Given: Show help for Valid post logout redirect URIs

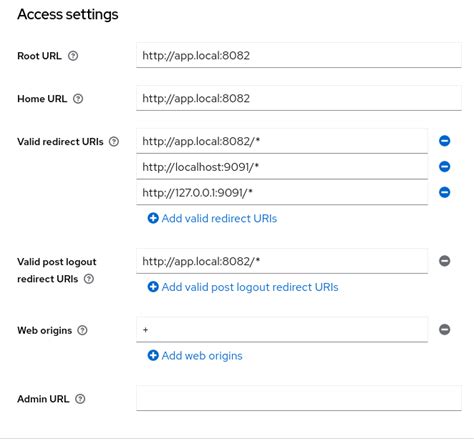Looking at the screenshot, I should (89, 279).
